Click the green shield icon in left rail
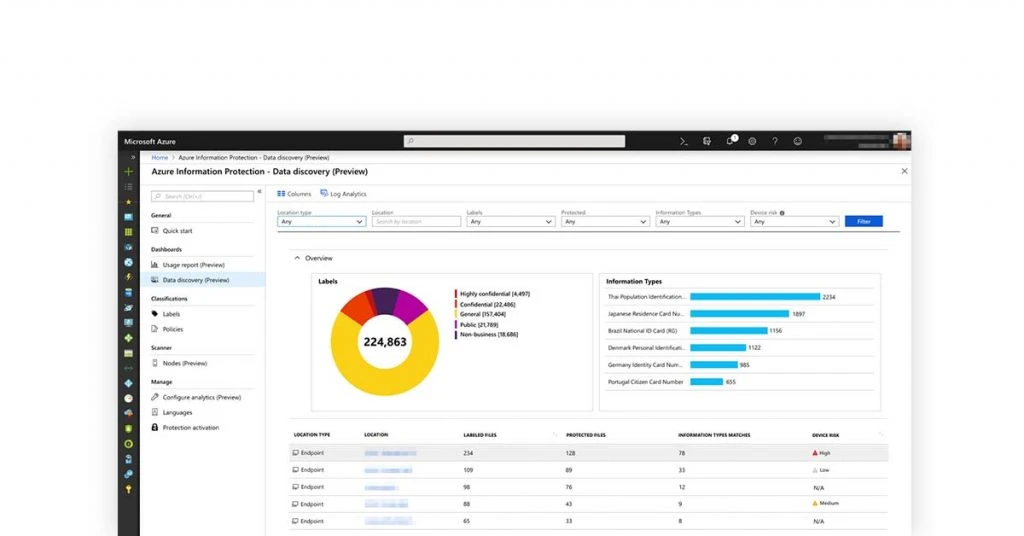This screenshot has width=1024, height=536. point(129,429)
